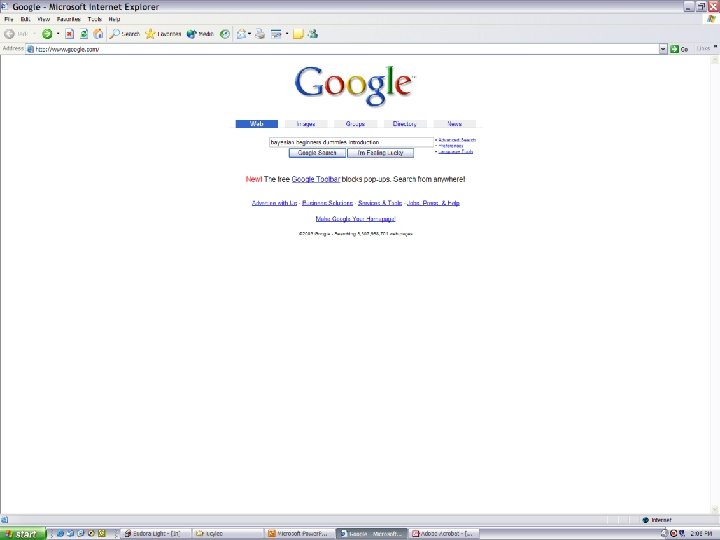720x540 pixels.
Task: Open the Favorites star toolbar button
Action: point(163,34)
